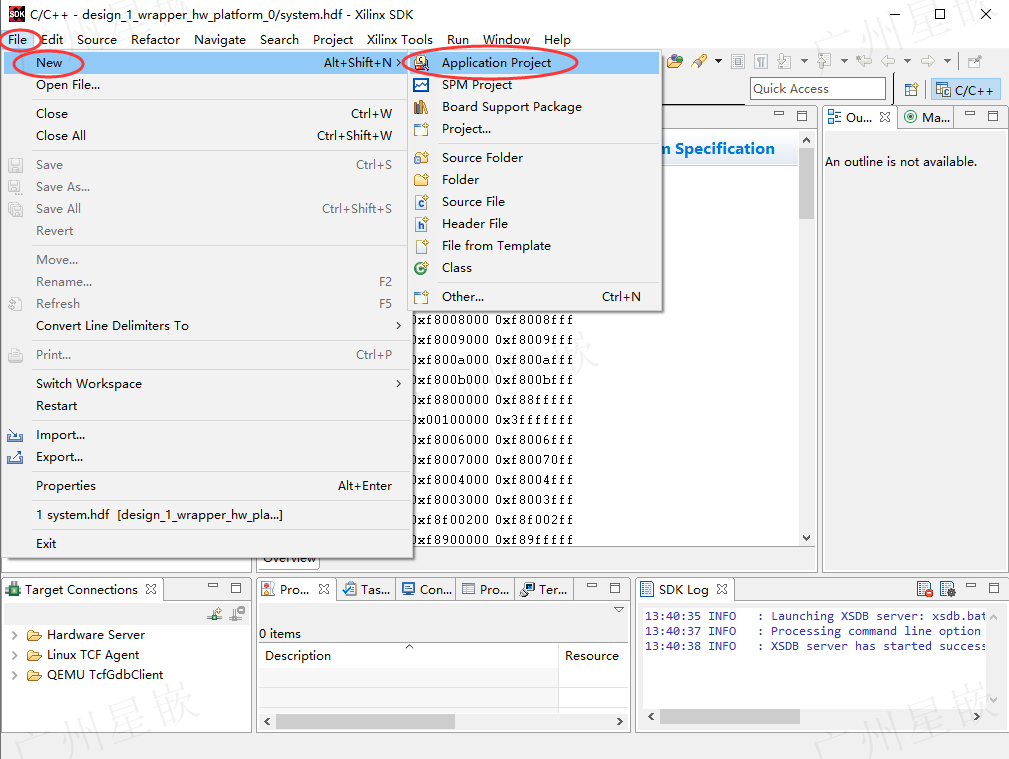Viewport: 1009px width, 759px height.
Task: Expand the QEMU TcfGdbClient node
Action: click(15, 675)
